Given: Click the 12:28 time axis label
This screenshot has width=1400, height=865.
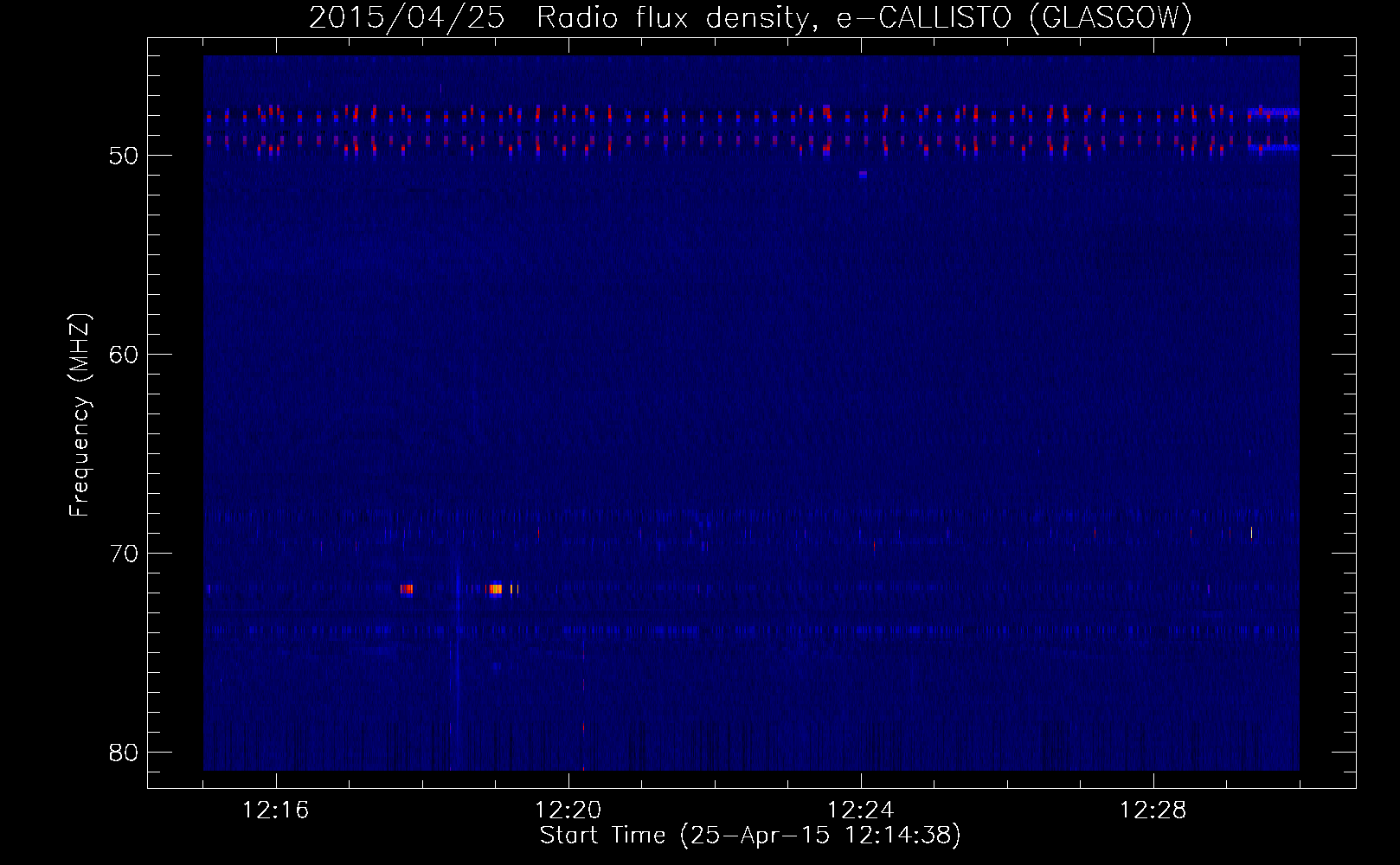Looking at the screenshot, I should tap(1153, 811).
